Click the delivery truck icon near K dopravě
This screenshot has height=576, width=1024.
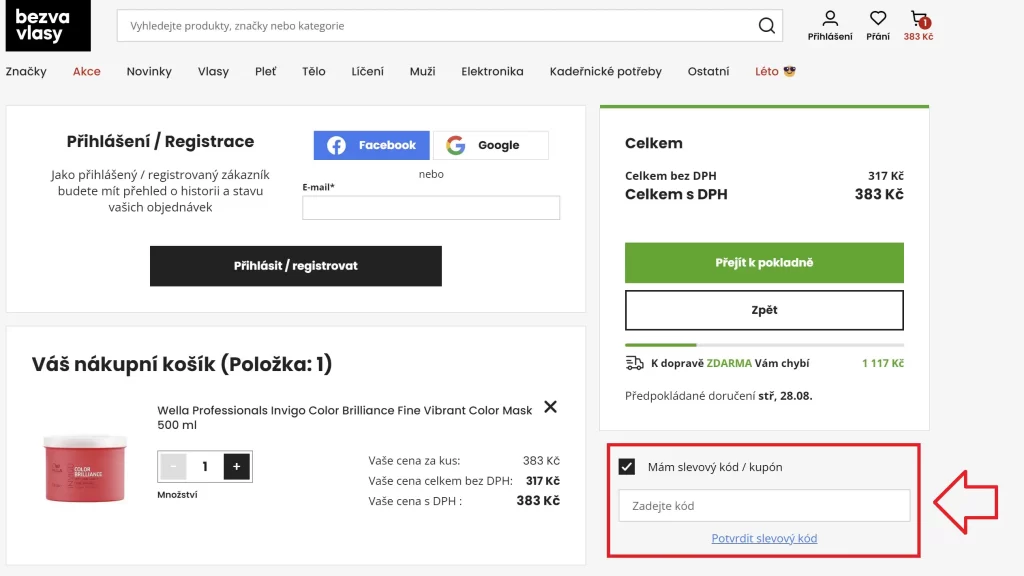tap(634, 362)
